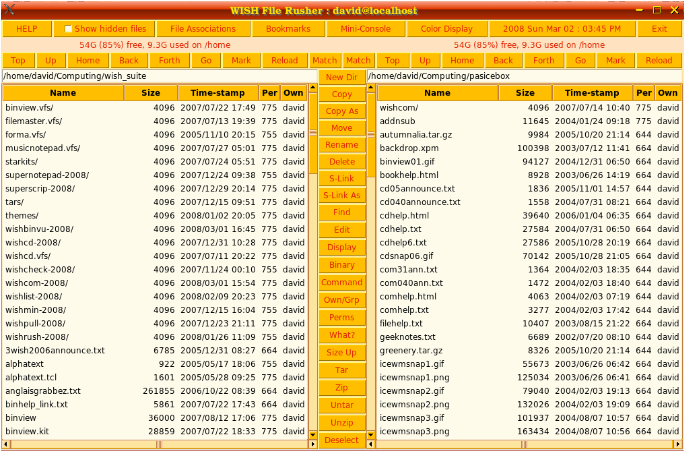Click Up in the right panel navigation
The image size is (684, 451).
click(425, 60)
